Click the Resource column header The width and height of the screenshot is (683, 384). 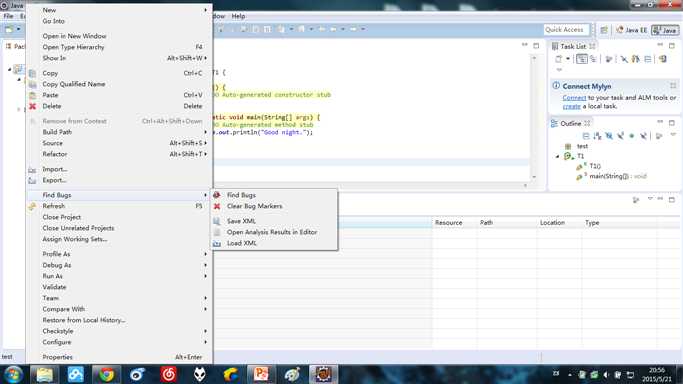tap(448, 222)
